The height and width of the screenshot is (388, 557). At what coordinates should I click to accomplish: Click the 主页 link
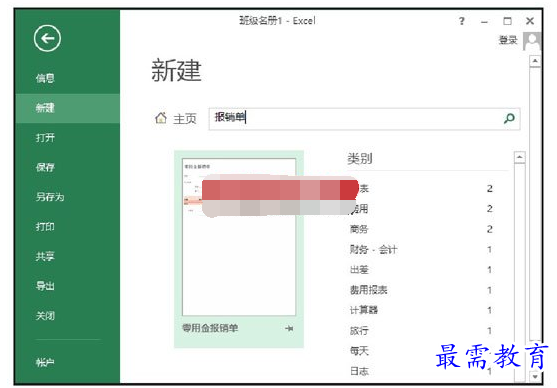click(185, 119)
